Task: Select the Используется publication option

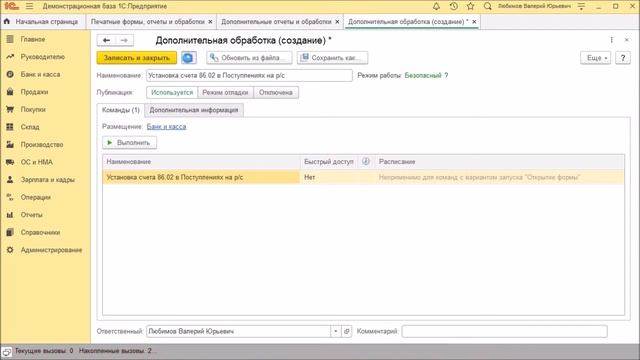Action: (x=172, y=92)
